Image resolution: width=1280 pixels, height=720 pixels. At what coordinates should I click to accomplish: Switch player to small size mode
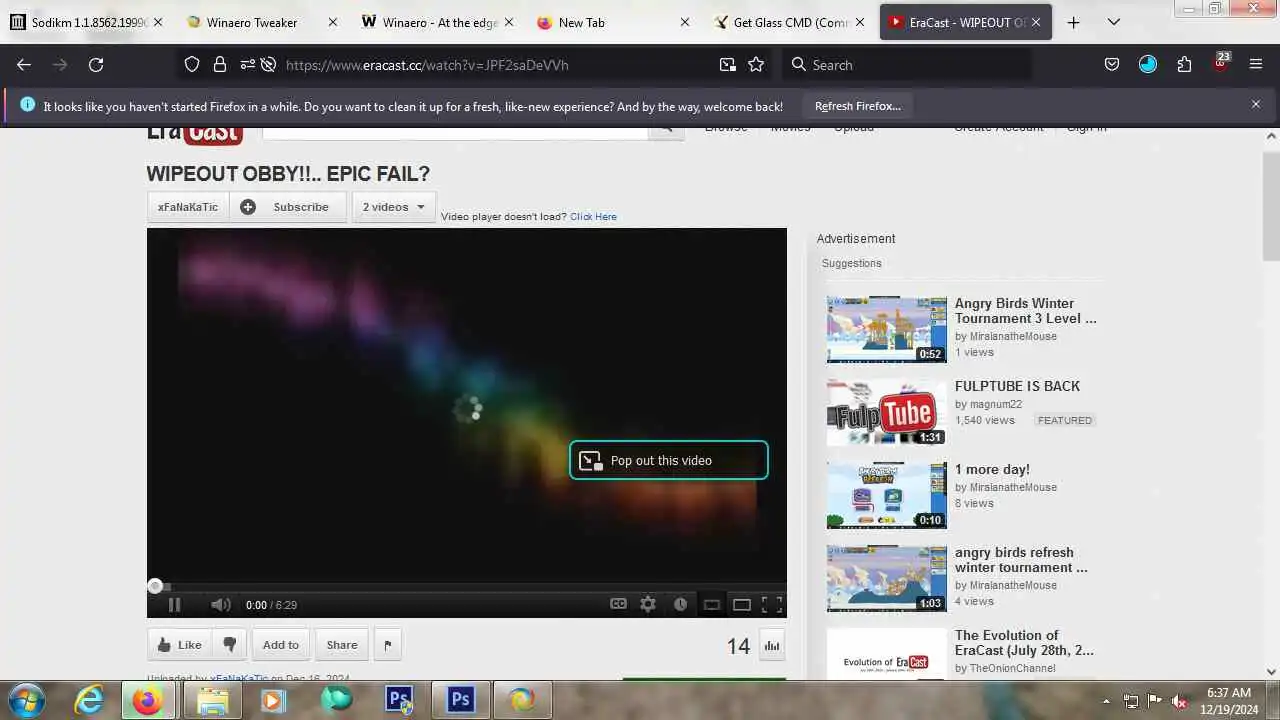[x=712, y=604]
